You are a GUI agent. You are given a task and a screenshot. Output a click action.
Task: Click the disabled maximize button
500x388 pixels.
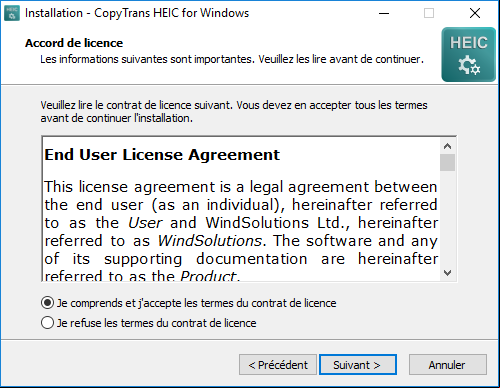coord(429,13)
